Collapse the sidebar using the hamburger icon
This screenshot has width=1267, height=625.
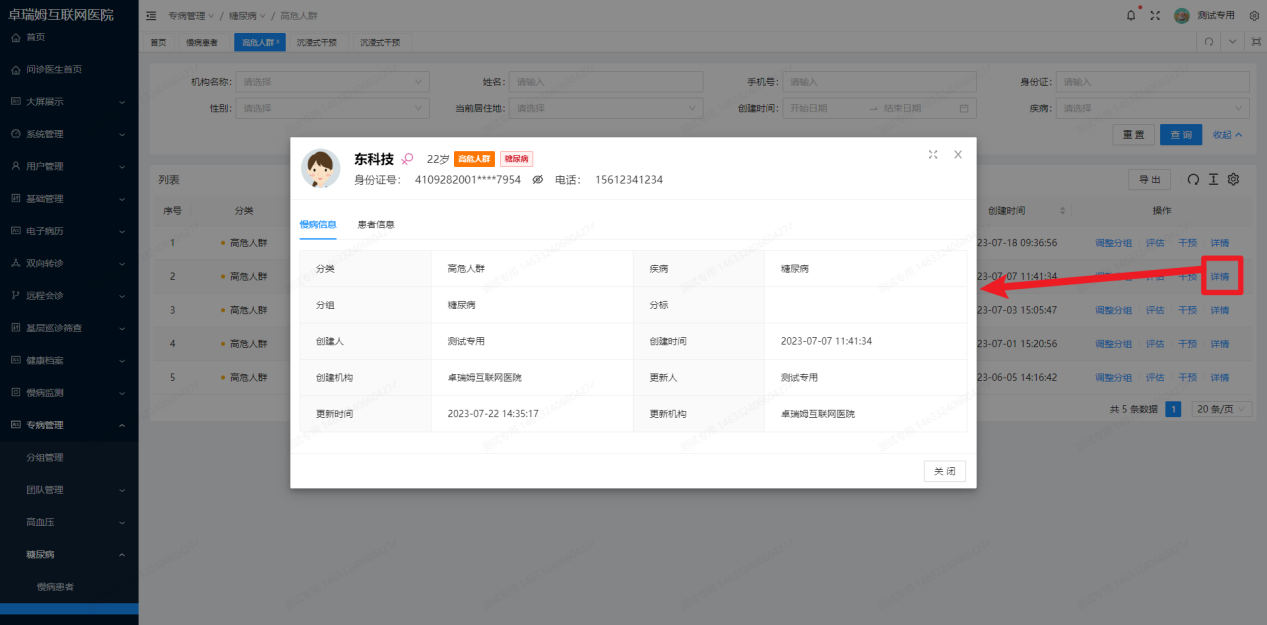click(x=151, y=15)
